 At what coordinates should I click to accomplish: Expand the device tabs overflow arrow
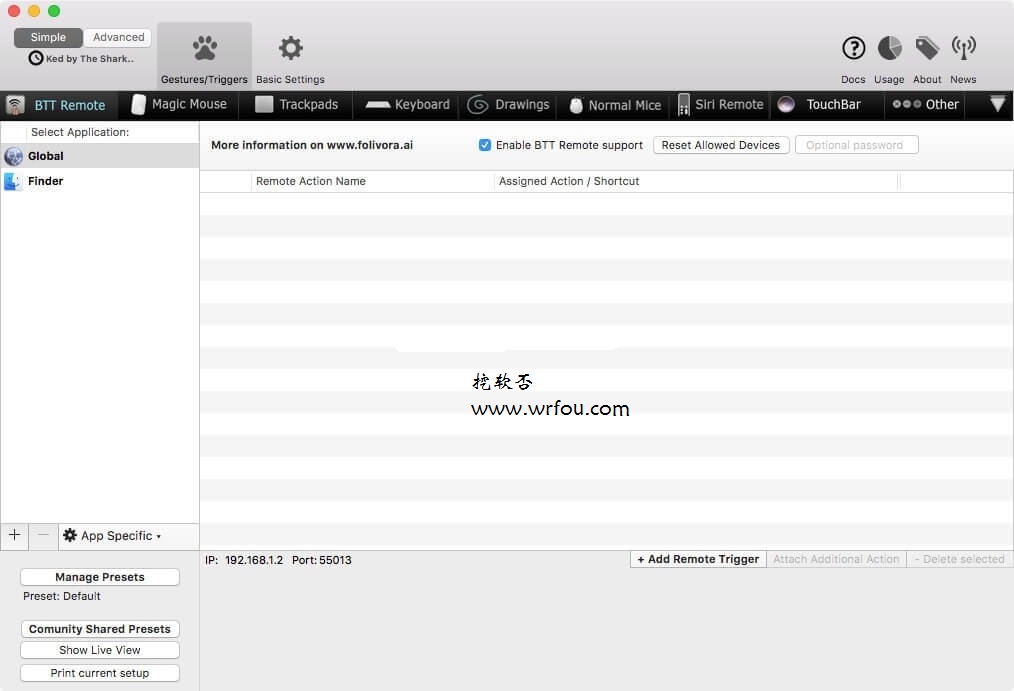[997, 103]
